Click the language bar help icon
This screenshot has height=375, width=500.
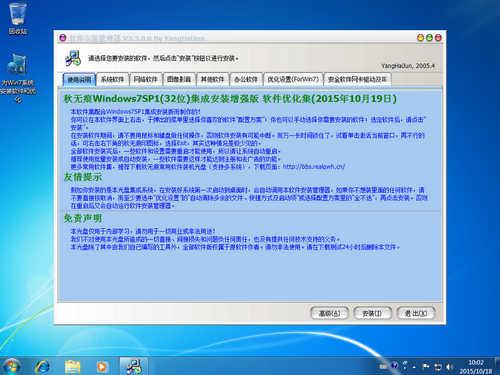[x=395, y=366]
